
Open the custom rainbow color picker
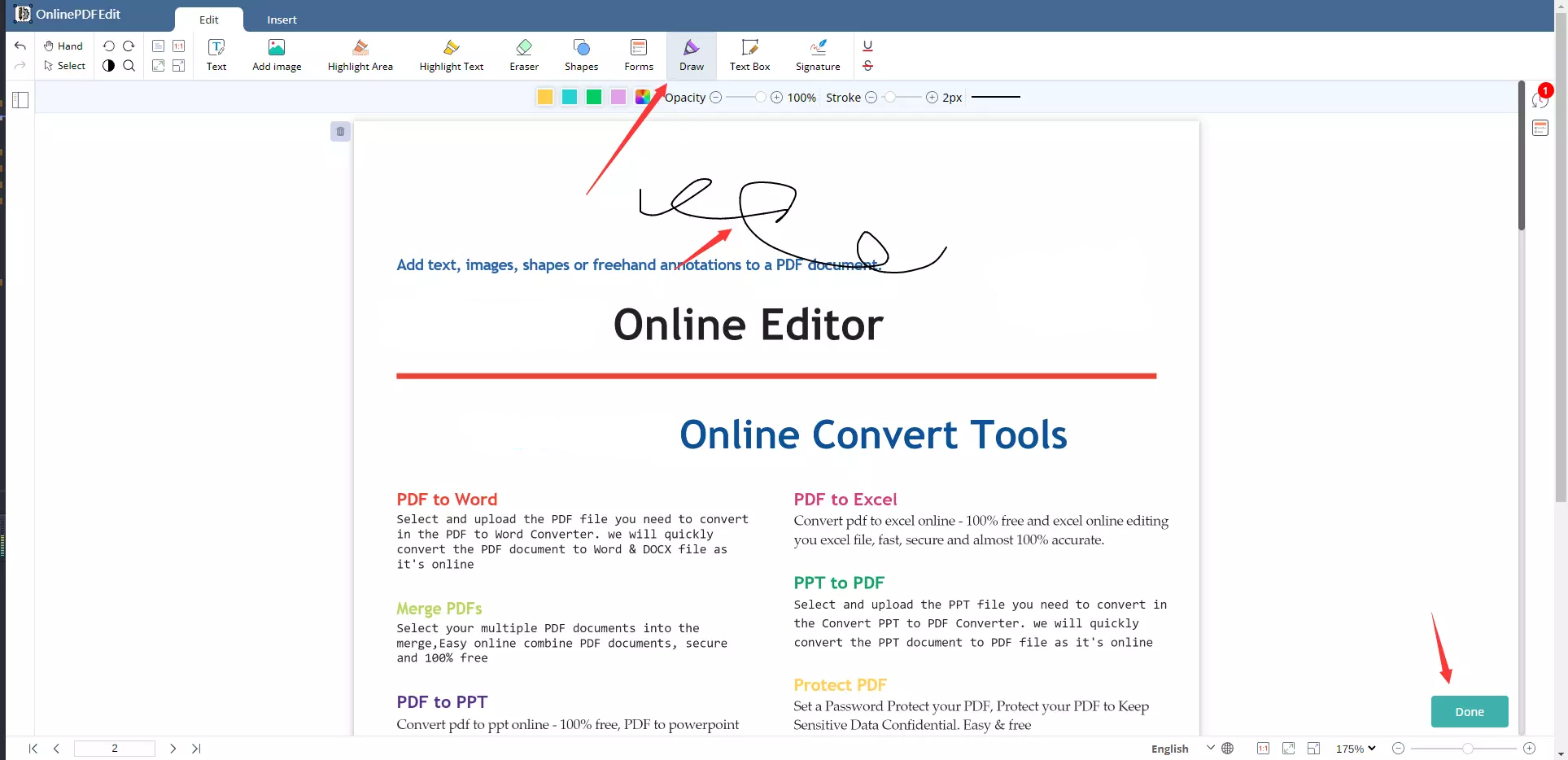[x=642, y=97]
